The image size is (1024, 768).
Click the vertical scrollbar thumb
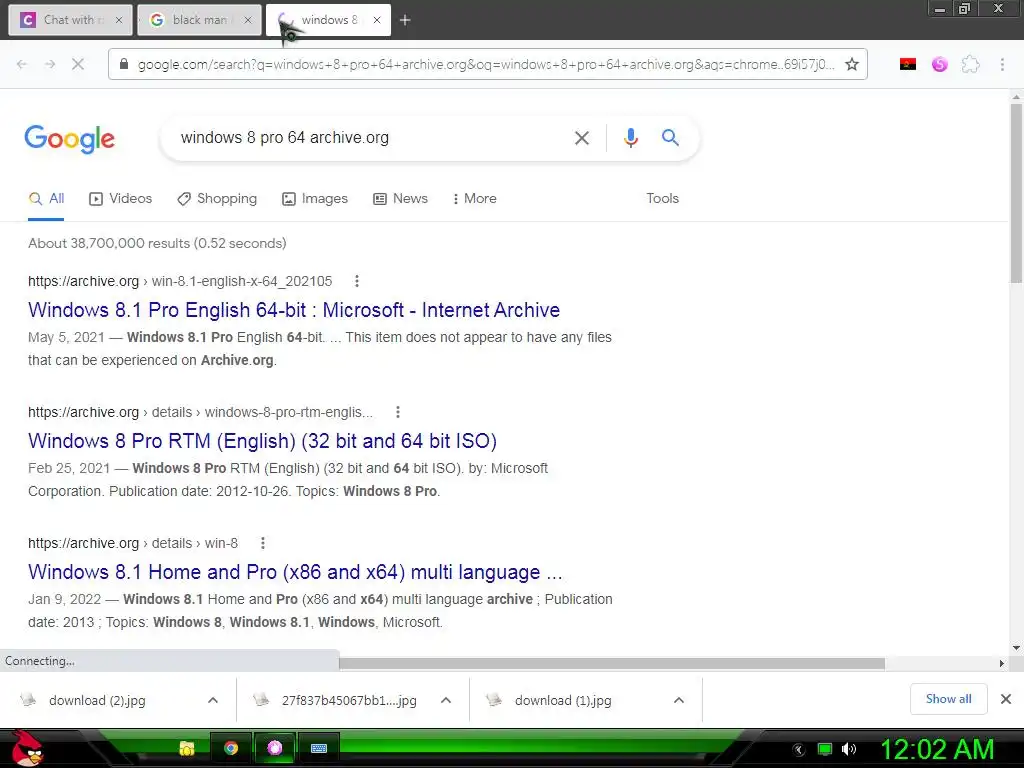point(1016,193)
